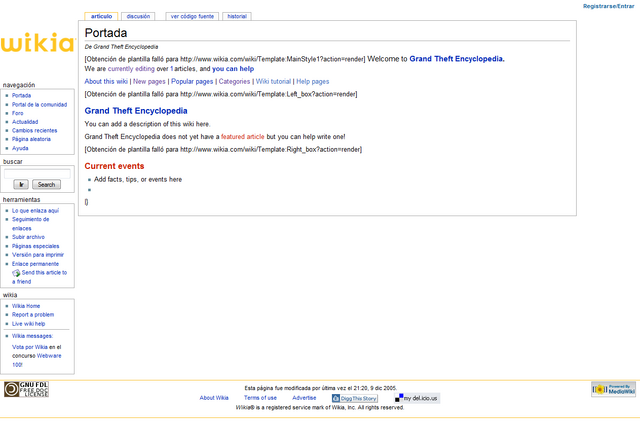Image resolution: width=640 pixels, height=421 pixels.
Task: Open the Webware 100 link
Action: click(49, 356)
